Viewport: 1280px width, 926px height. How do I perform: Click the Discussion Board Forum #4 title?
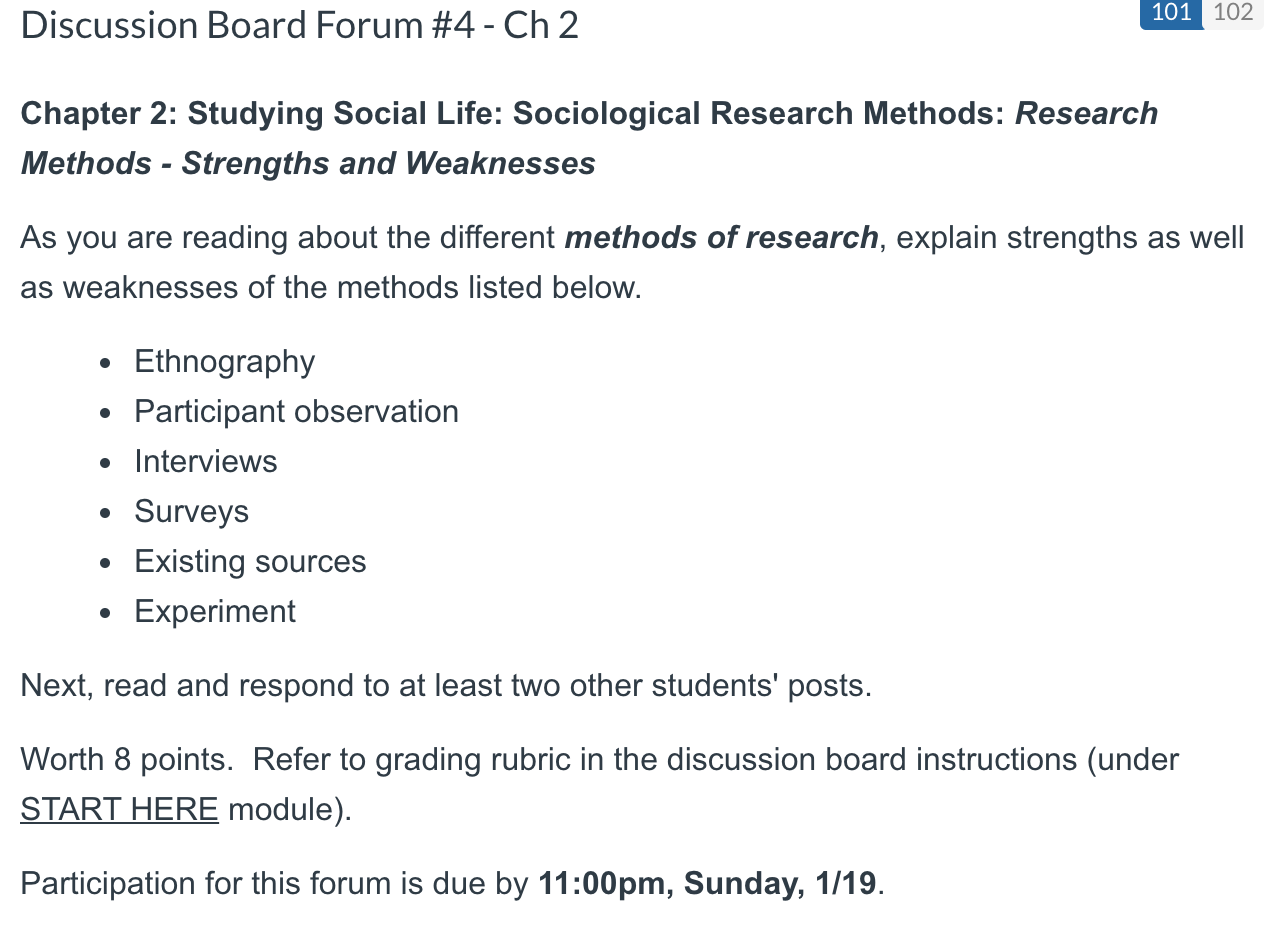click(x=299, y=26)
